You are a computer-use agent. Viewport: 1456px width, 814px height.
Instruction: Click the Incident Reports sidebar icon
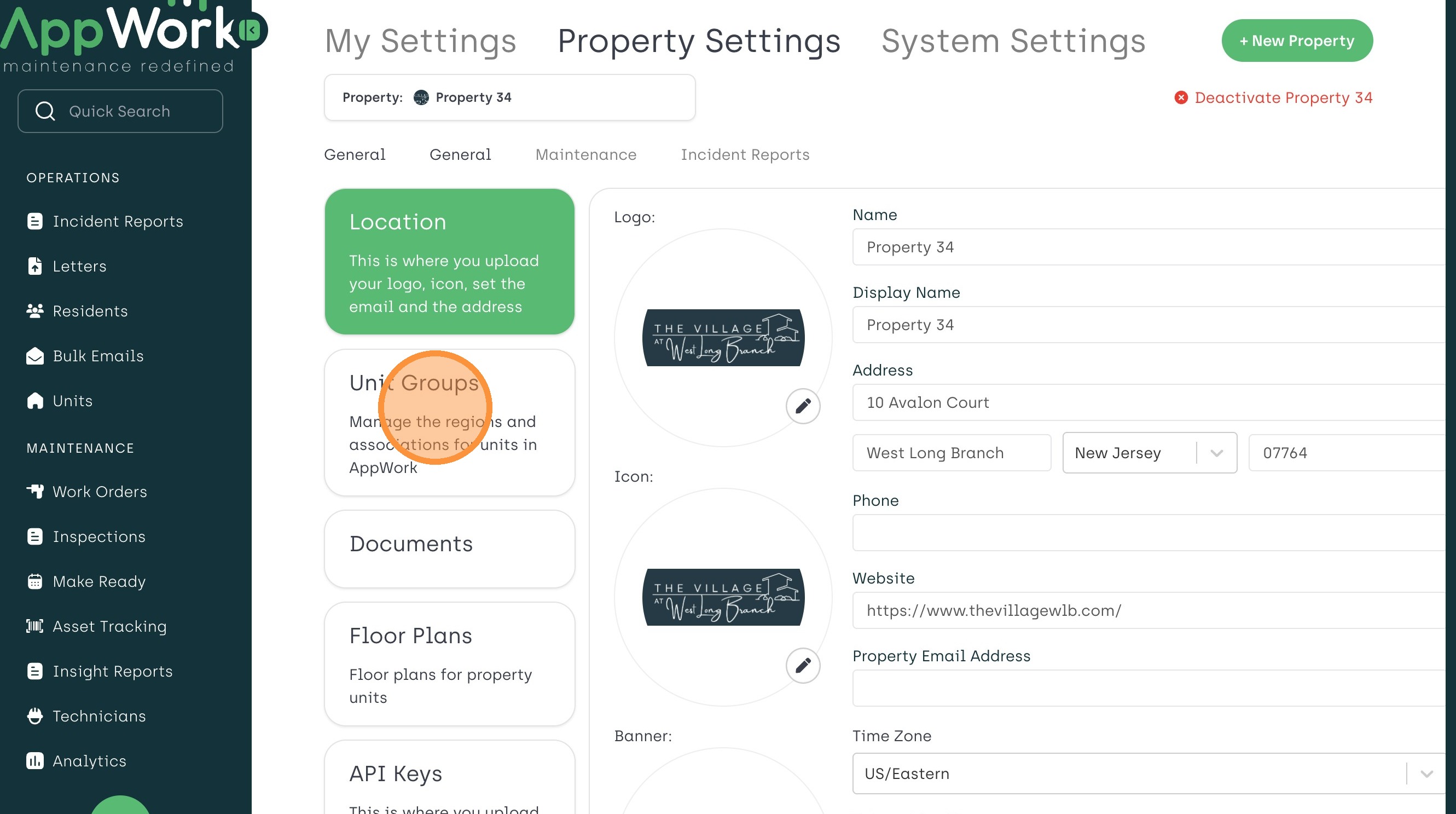(x=34, y=221)
